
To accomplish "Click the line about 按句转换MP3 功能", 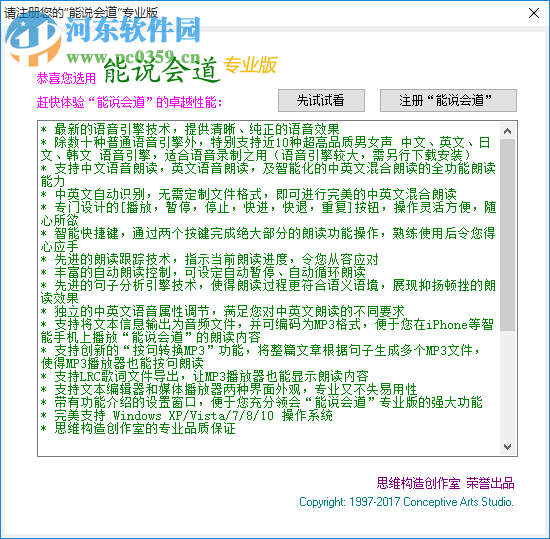I will tap(260, 357).
